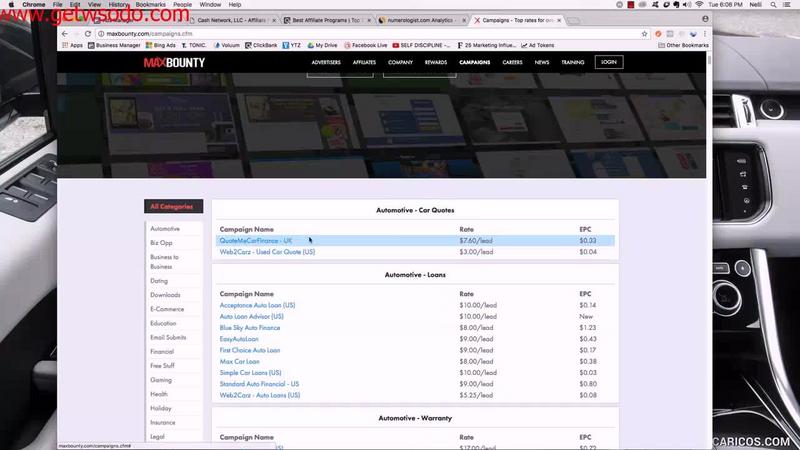This screenshot has height=450, width=800.
Task: Open Spotlight search in the menu bar
Action: 773,4
